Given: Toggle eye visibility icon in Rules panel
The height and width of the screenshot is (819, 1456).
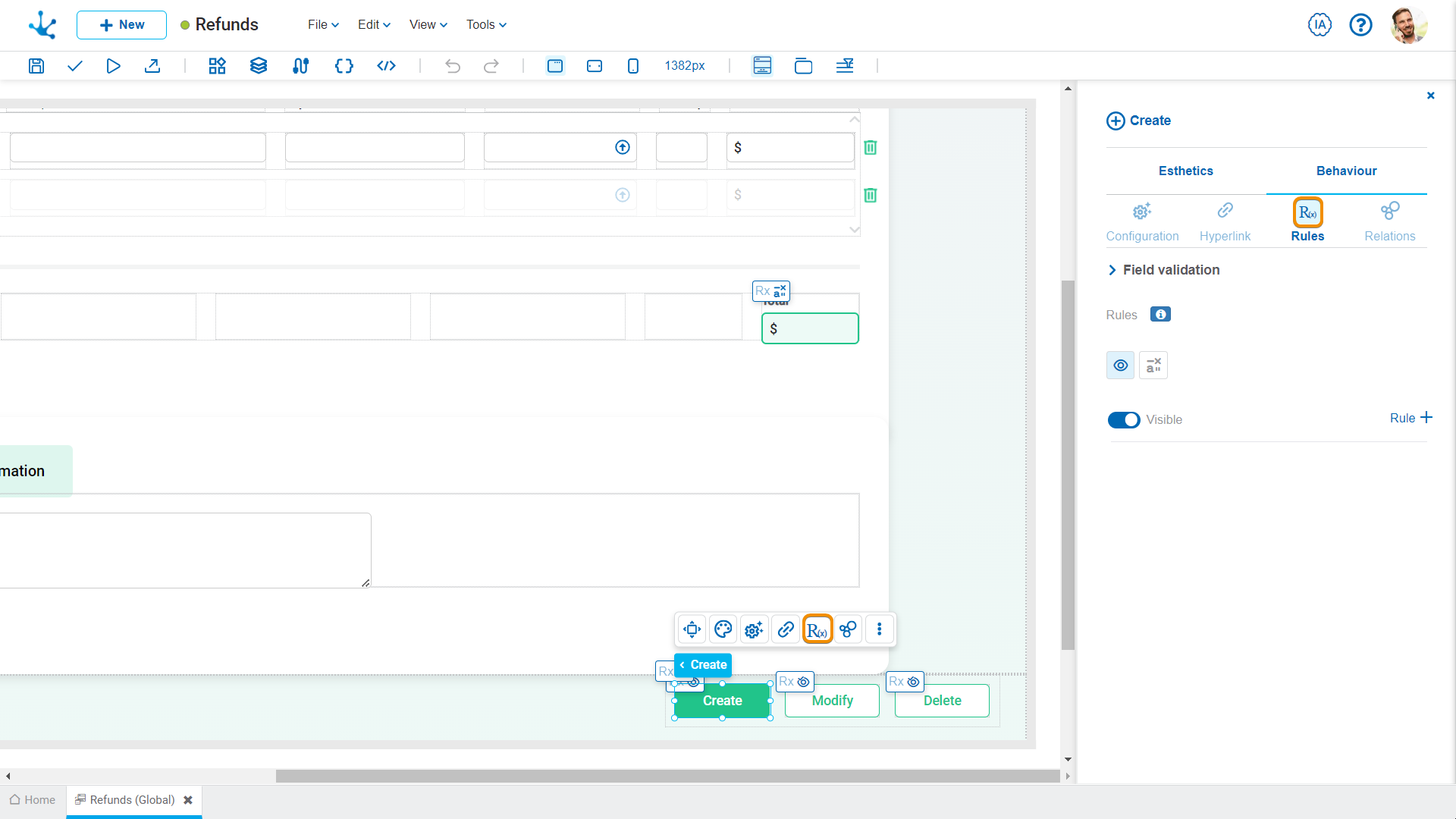Looking at the screenshot, I should [1120, 365].
